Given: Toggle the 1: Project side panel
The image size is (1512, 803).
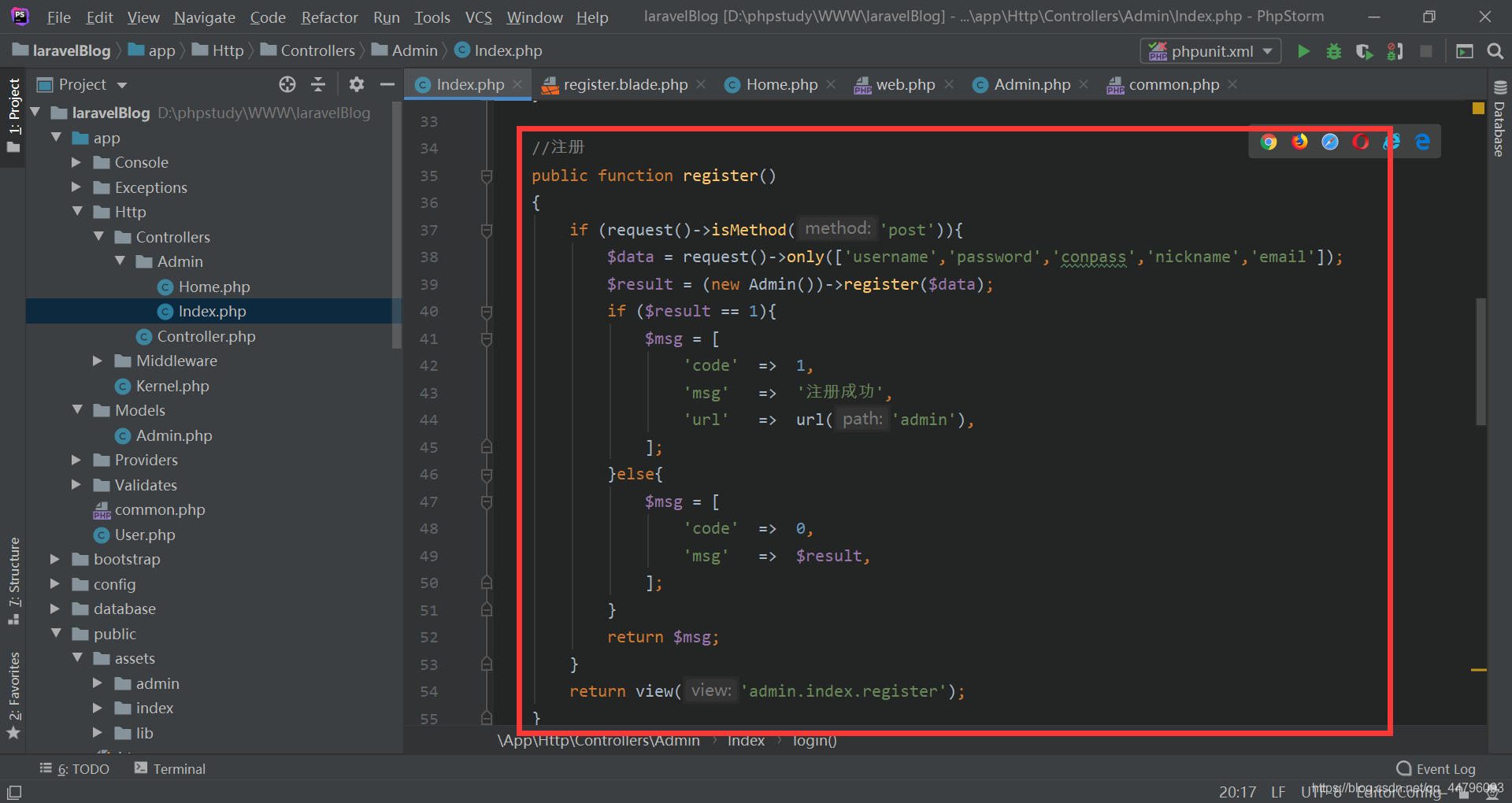Looking at the screenshot, I should coord(13,117).
